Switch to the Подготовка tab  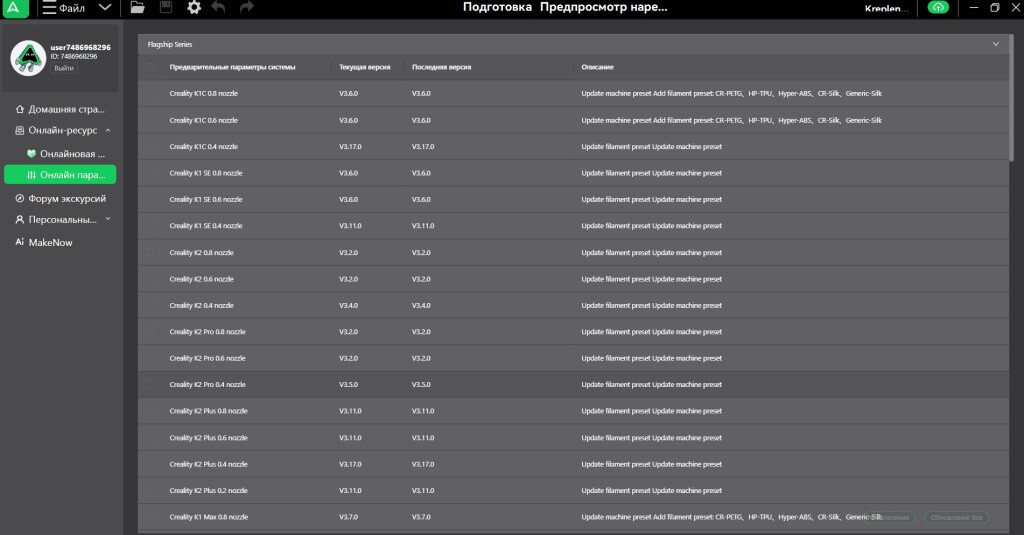(x=497, y=8)
